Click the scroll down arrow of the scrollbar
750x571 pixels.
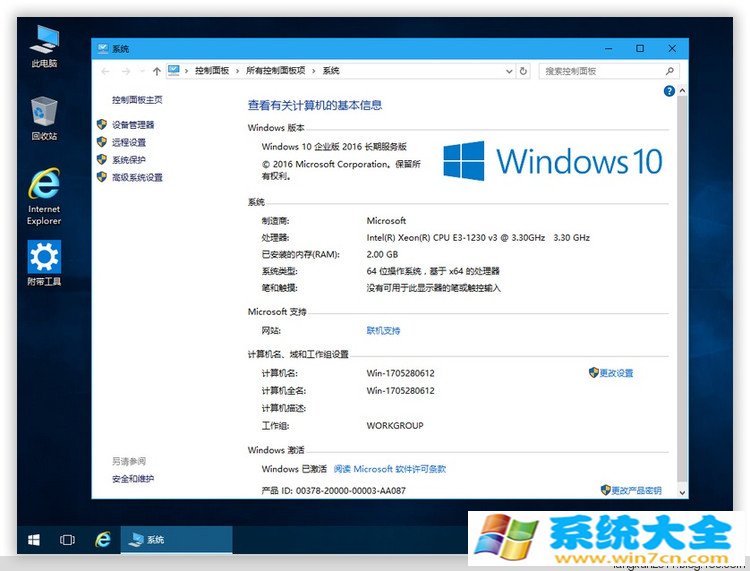click(682, 492)
